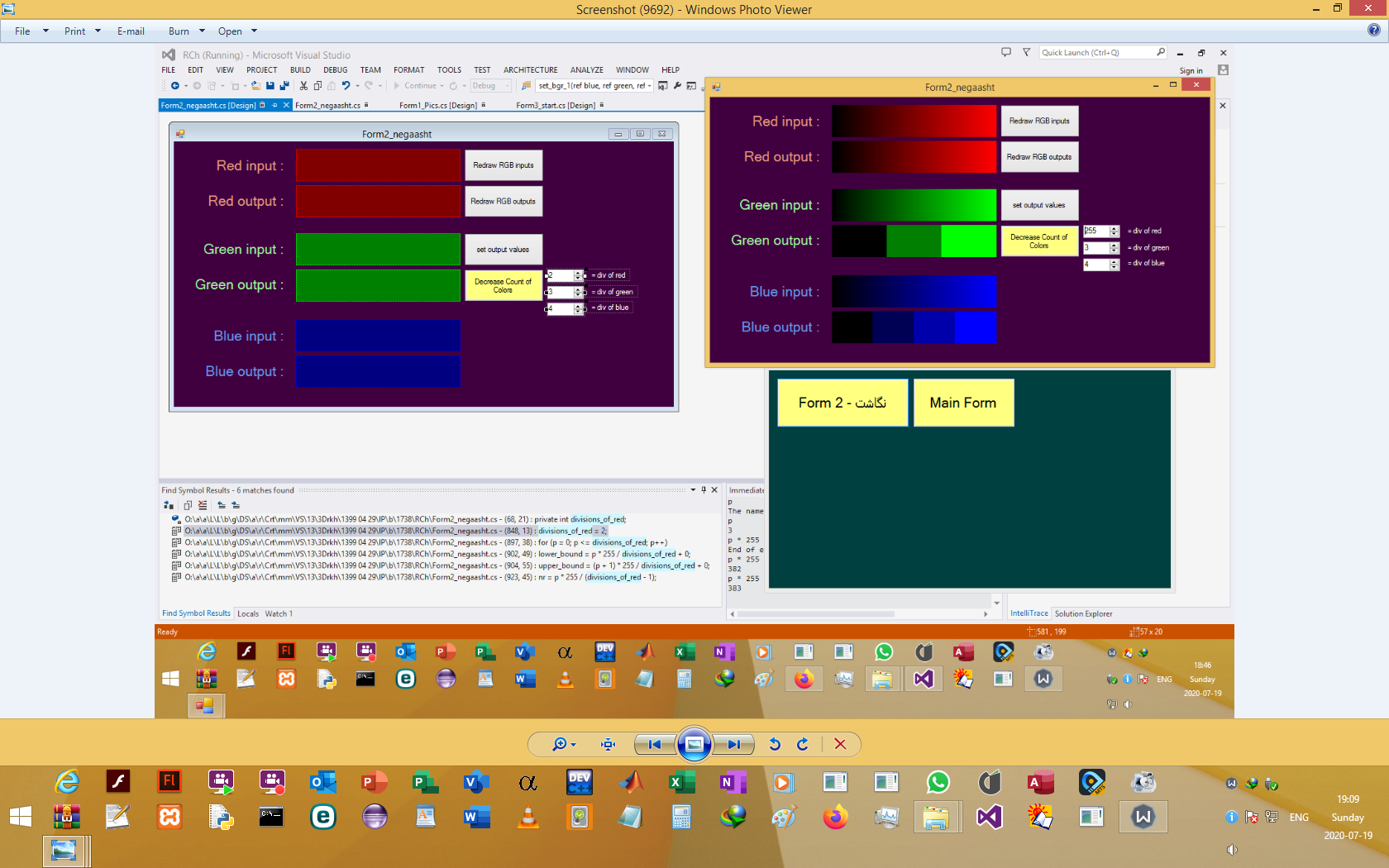The image size is (1389, 868).
Task: Select the Form1_Pics.cs [Design] tab
Action: click(x=437, y=106)
